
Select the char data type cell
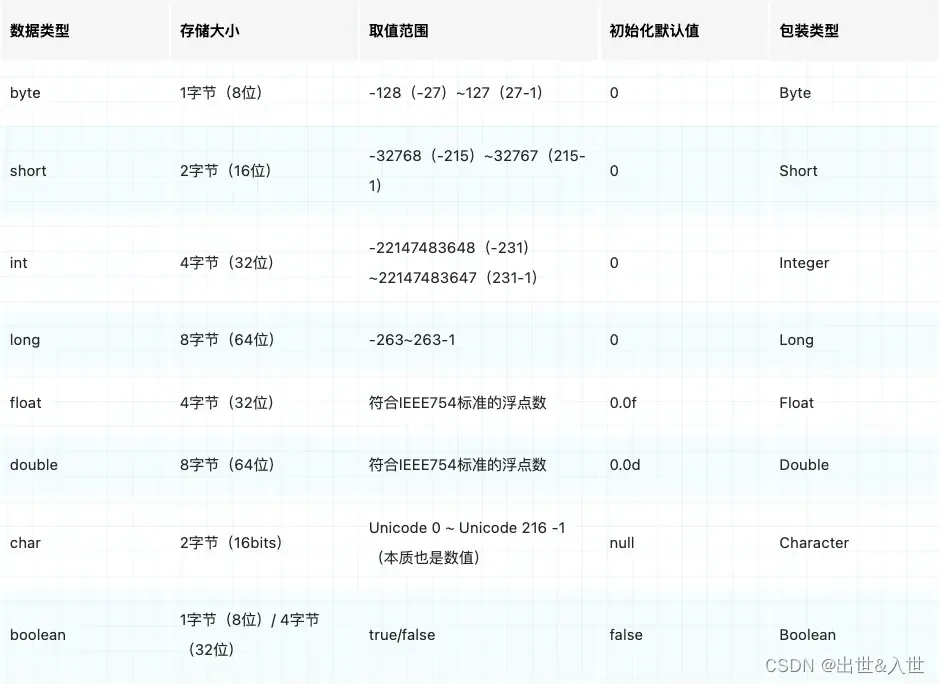coord(25,543)
